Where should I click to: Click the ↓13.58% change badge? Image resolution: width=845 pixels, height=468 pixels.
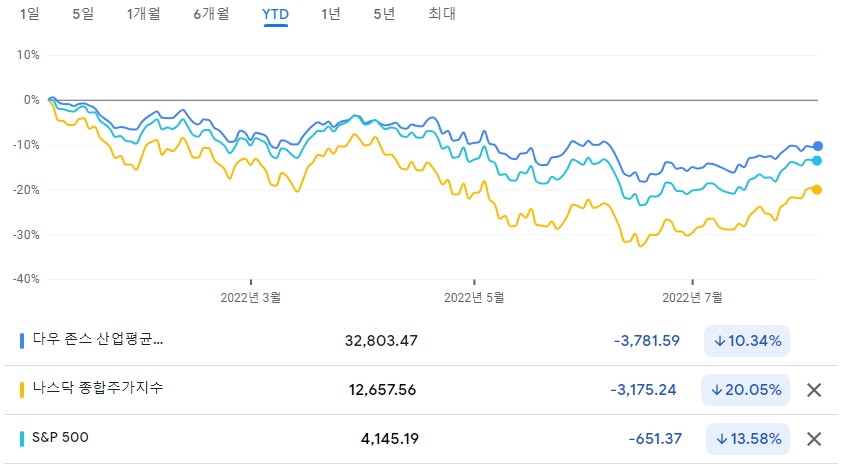tap(748, 439)
